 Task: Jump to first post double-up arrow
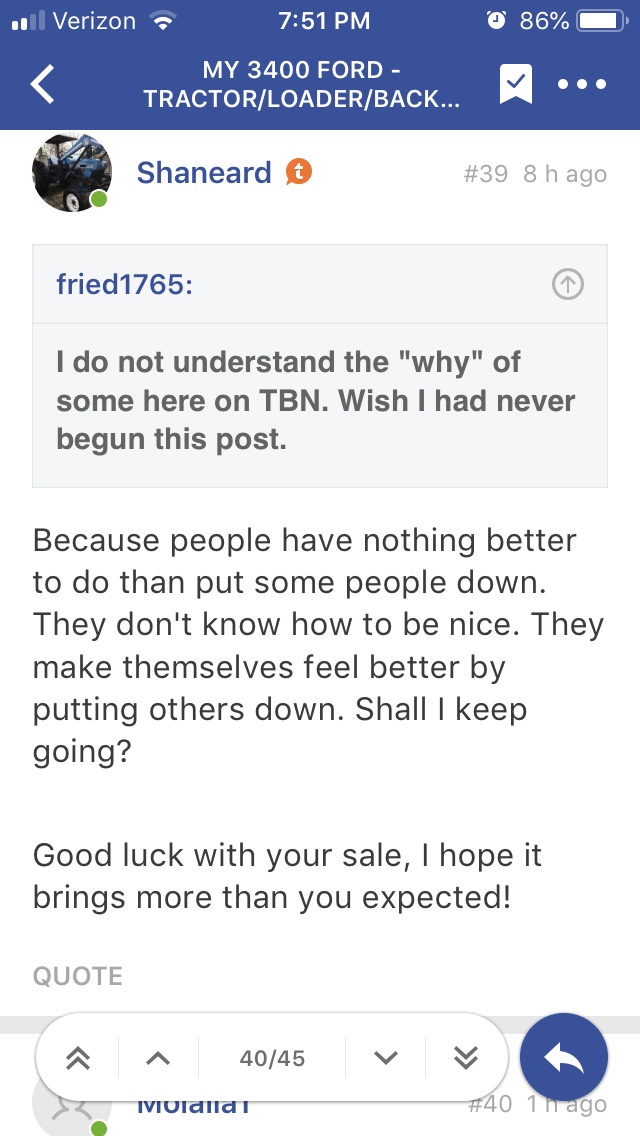coord(78,1058)
